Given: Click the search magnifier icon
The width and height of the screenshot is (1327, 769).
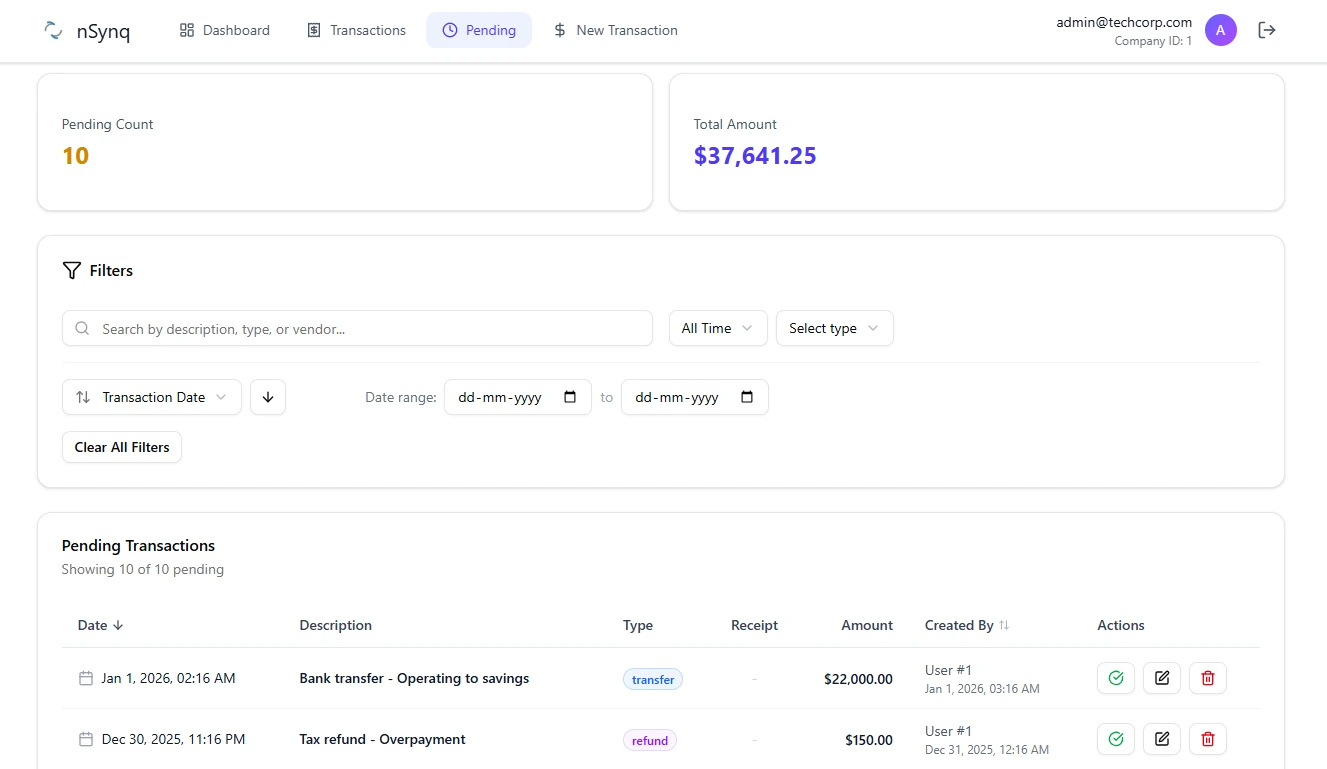Looking at the screenshot, I should (82, 328).
